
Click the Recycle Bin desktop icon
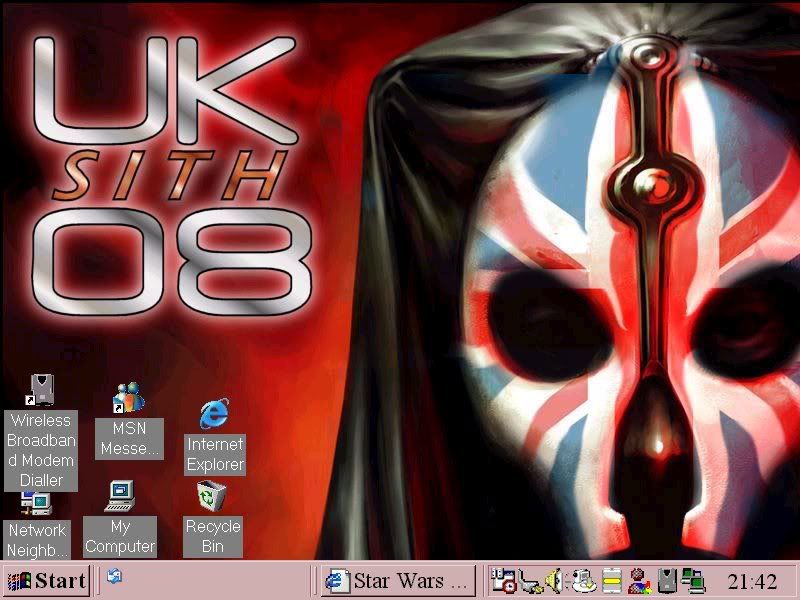click(x=212, y=496)
